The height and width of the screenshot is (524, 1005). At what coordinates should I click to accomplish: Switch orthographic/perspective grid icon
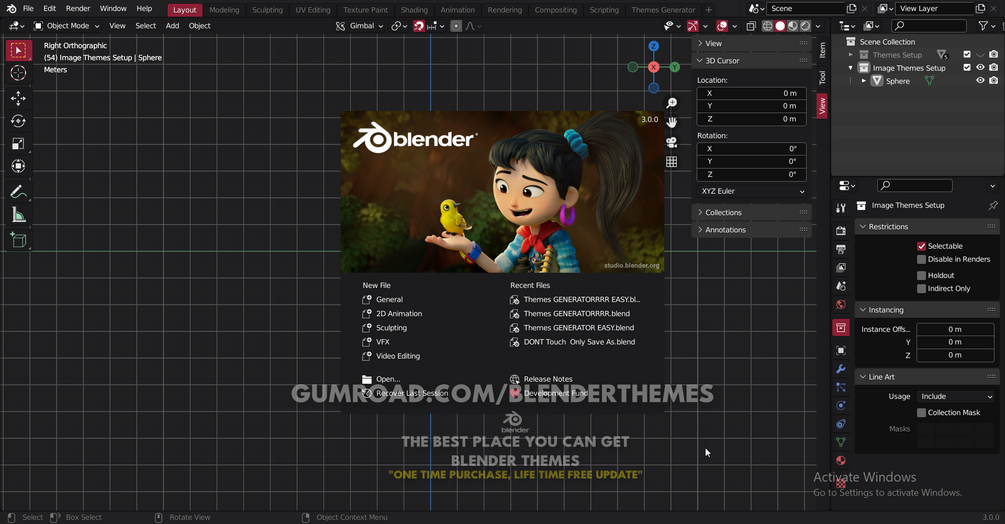(671, 162)
